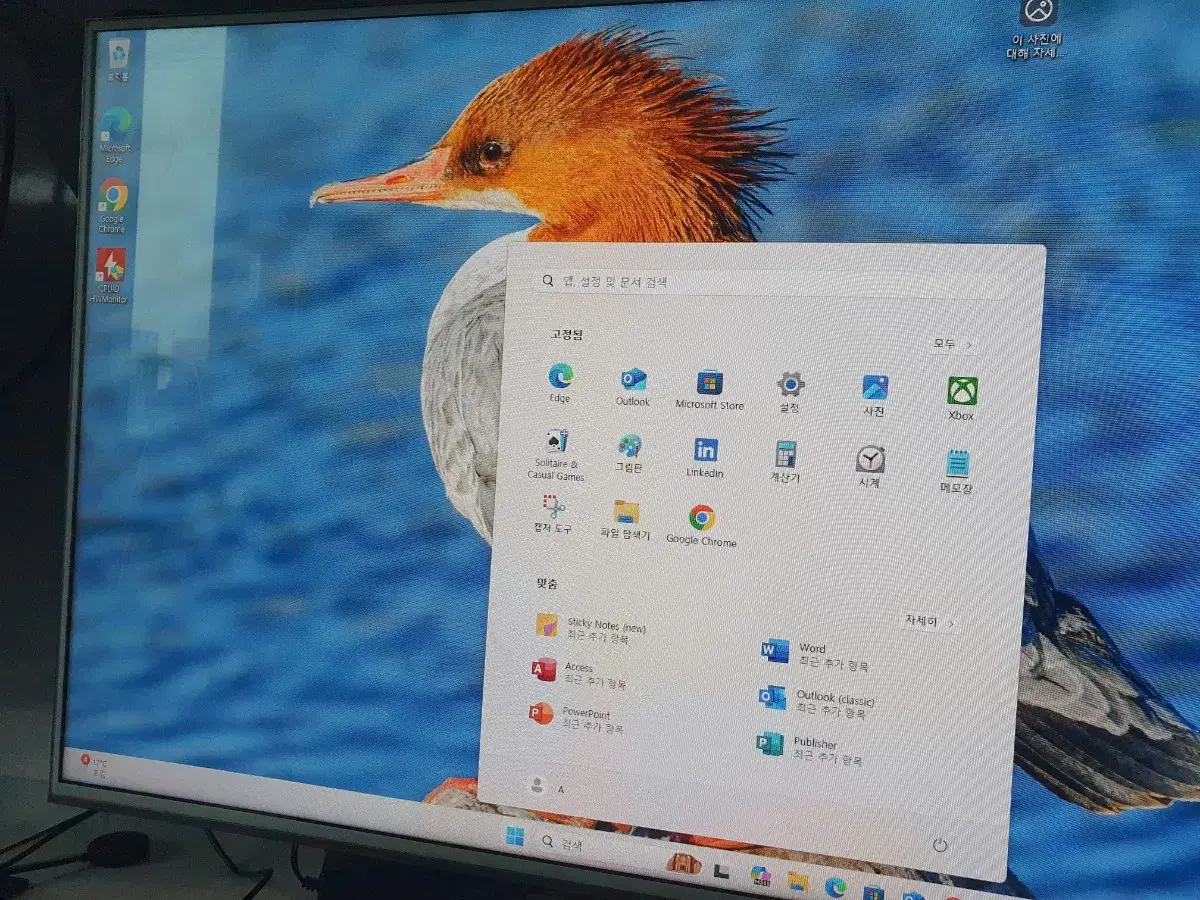Open Sticky Notes (new) recommended item
The width and height of the screenshot is (1200, 900).
click(592, 627)
